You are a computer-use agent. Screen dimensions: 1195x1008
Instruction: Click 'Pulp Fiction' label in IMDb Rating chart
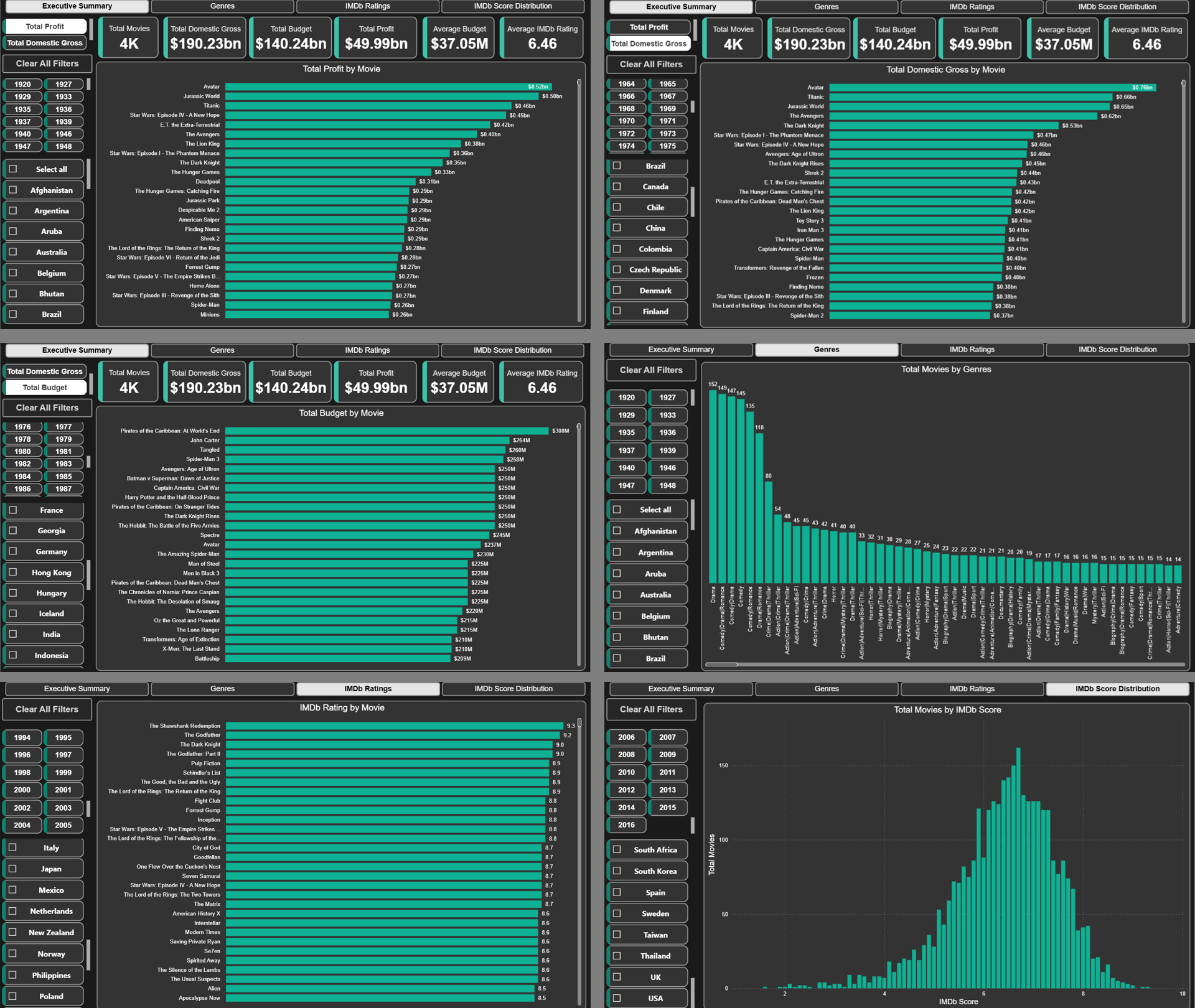click(x=205, y=763)
